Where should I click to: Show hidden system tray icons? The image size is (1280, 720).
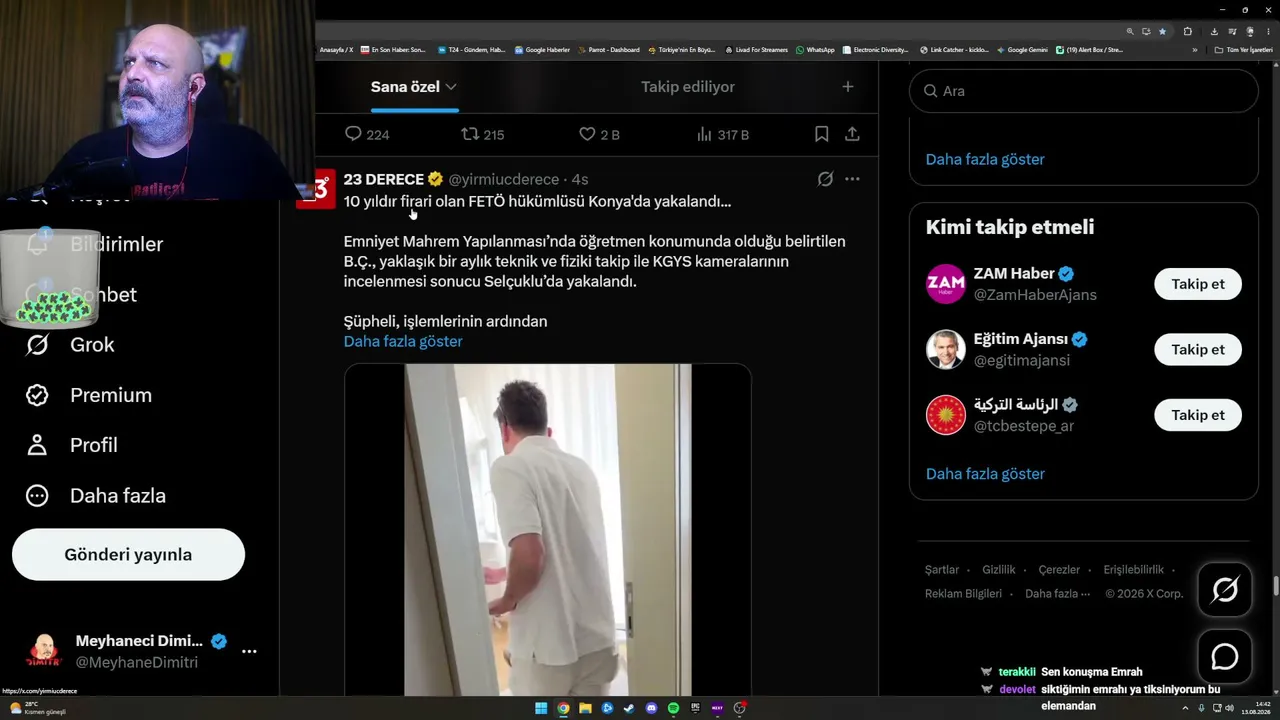pos(1185,708)
